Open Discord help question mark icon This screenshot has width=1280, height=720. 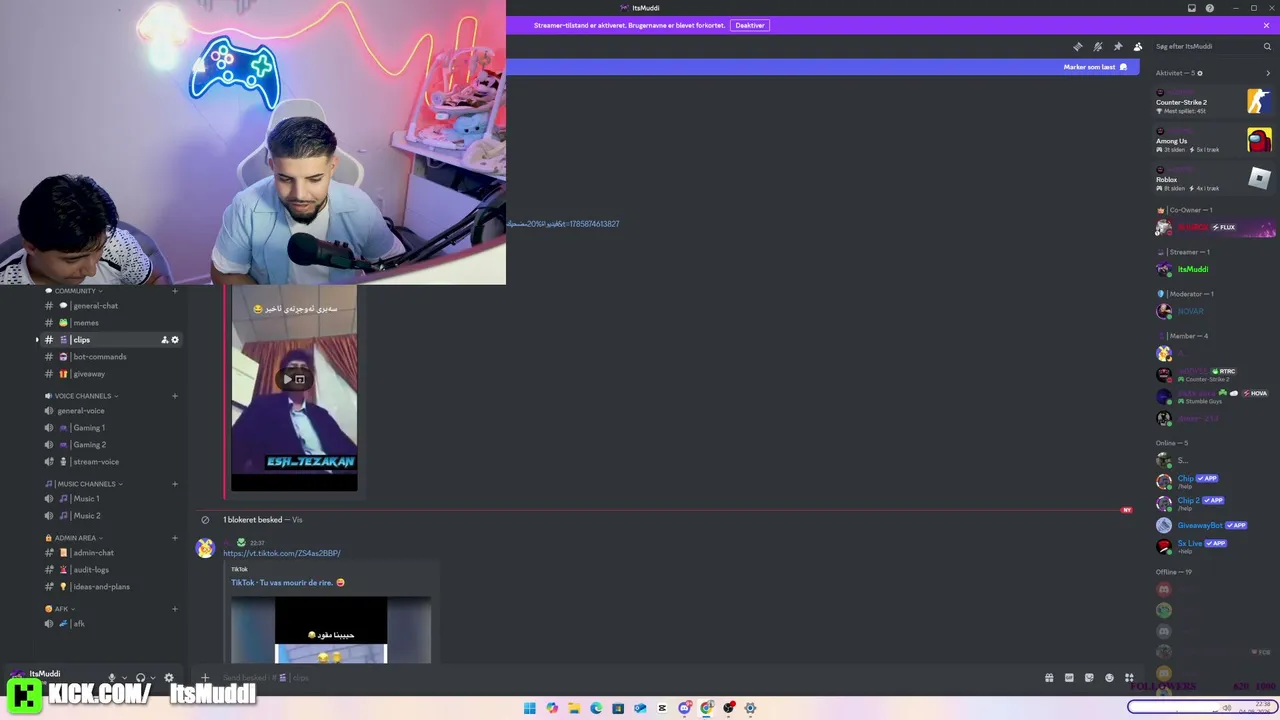(1210, 8)
